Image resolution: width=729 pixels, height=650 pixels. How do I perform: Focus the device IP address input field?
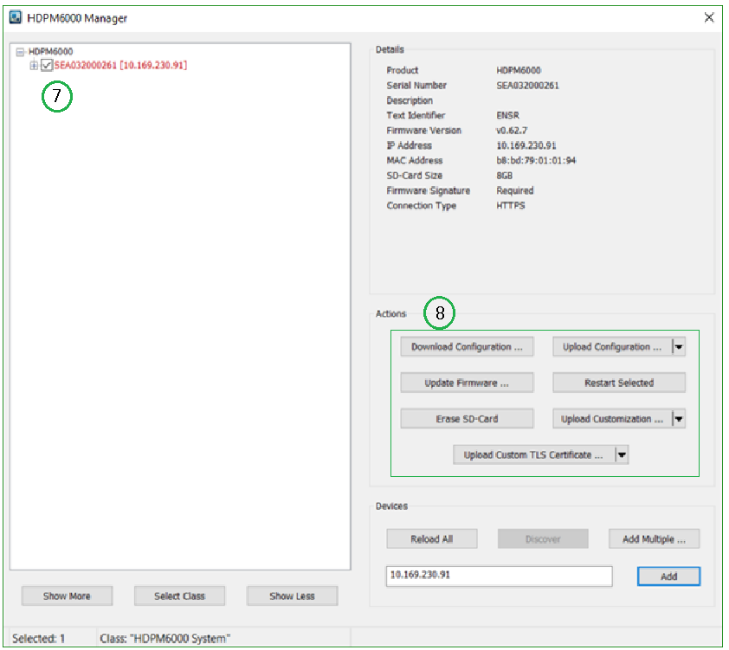point(499,576)
